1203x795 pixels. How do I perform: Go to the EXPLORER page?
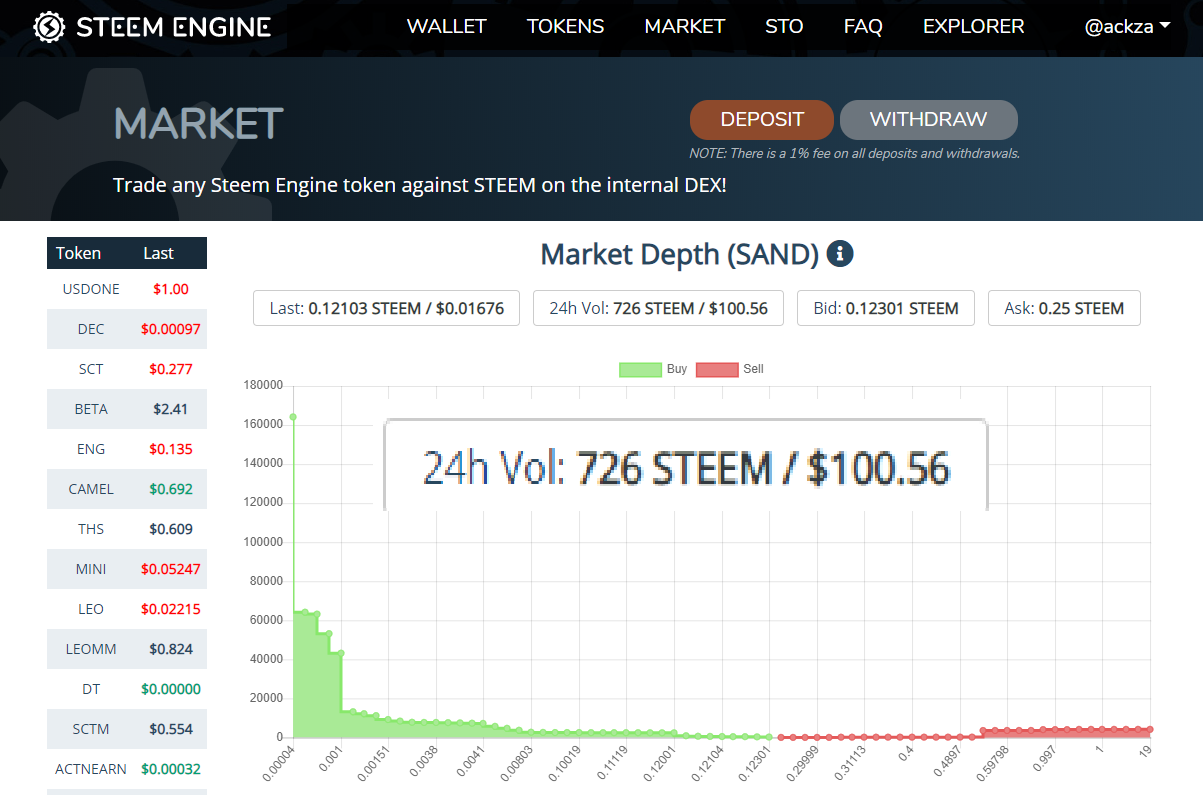(x=974, y=27)
